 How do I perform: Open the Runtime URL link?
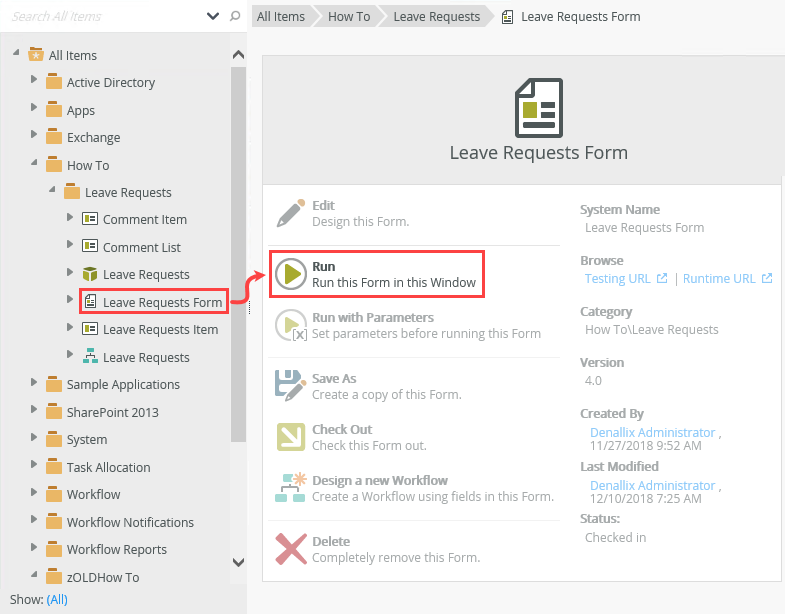[719, 278]
